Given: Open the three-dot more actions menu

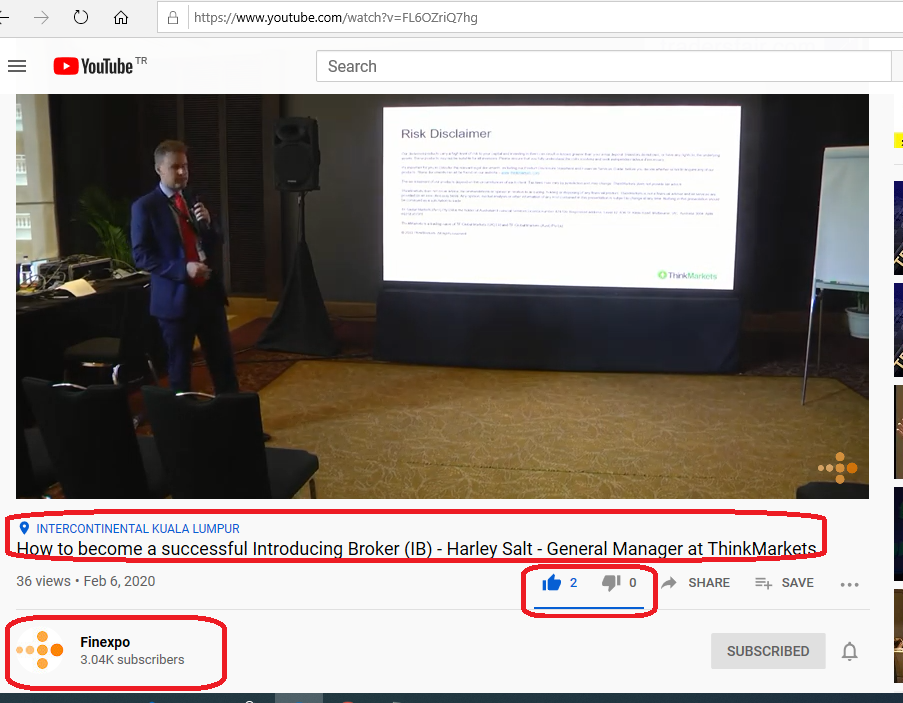Looking at the screenshot, I should click(x=849, y=584).
